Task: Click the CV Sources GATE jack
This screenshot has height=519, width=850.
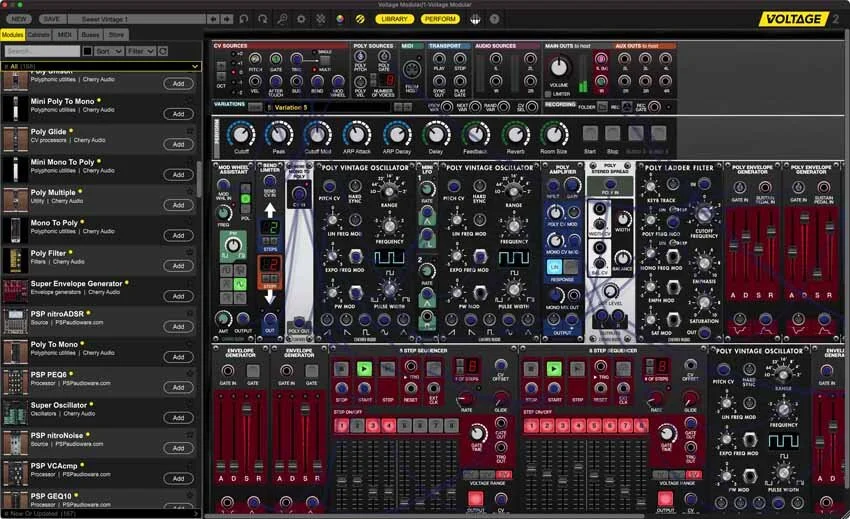Action: tap(276, 59)
